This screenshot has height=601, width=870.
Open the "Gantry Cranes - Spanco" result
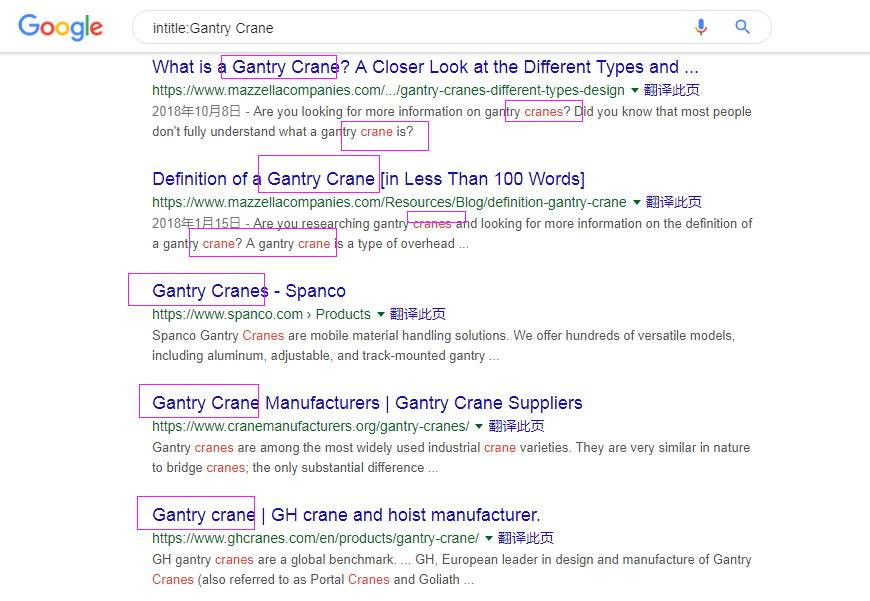tap(249, 291)
